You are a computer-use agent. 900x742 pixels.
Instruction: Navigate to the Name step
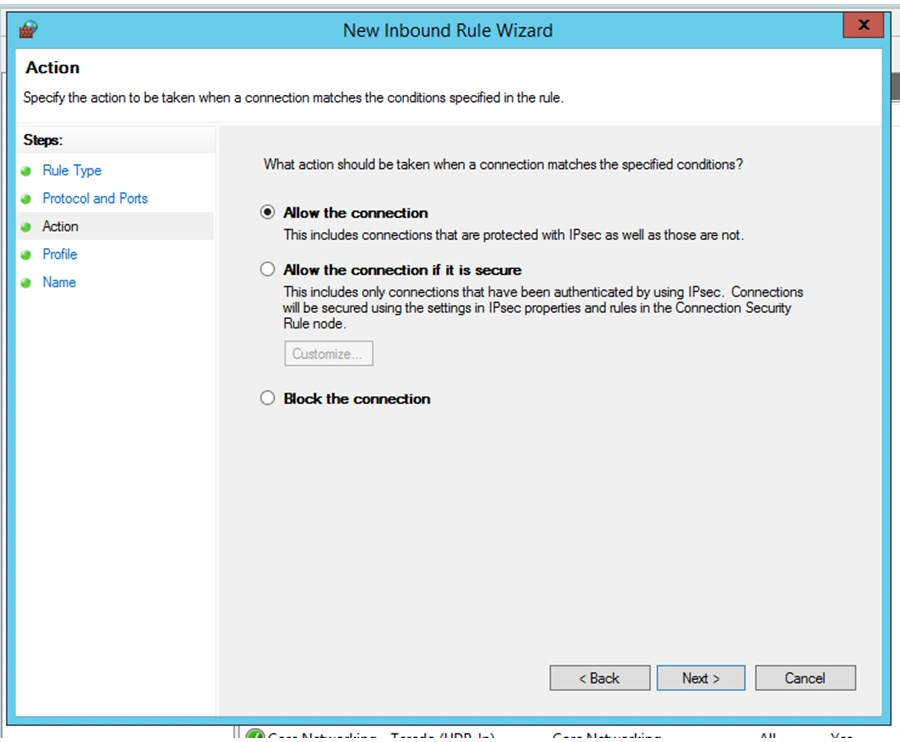tap(59, 283)
